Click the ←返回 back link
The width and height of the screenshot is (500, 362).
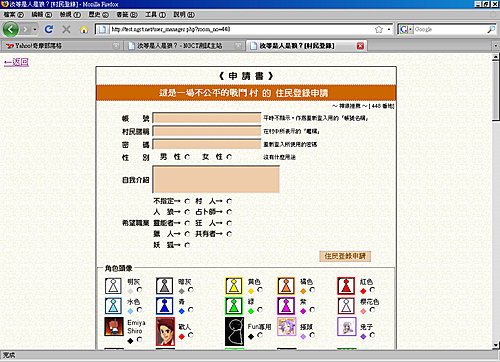(16, 62)
